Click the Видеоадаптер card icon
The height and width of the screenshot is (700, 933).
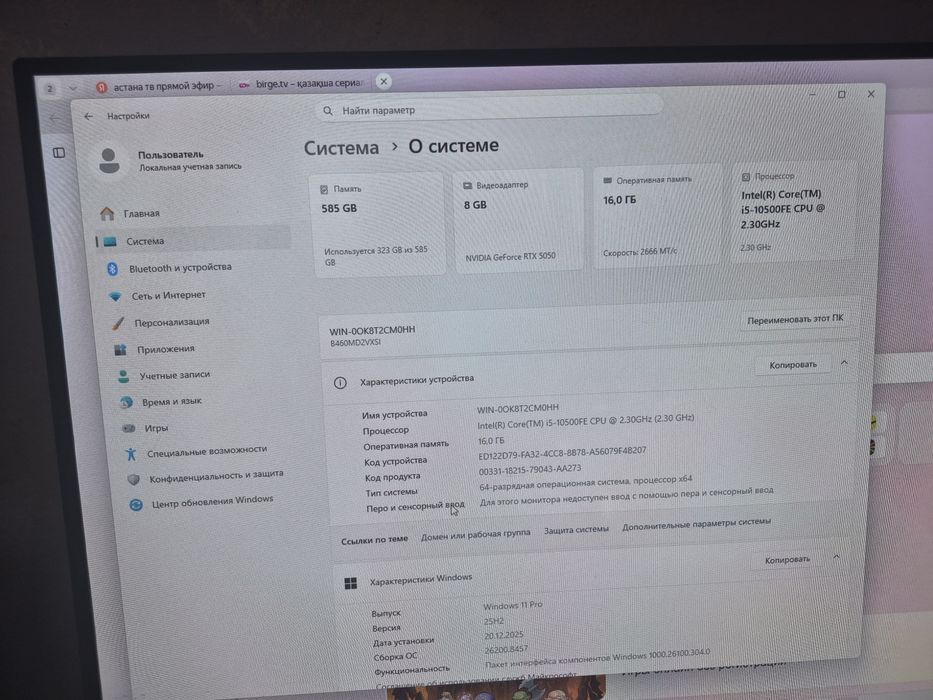[468, 186]
